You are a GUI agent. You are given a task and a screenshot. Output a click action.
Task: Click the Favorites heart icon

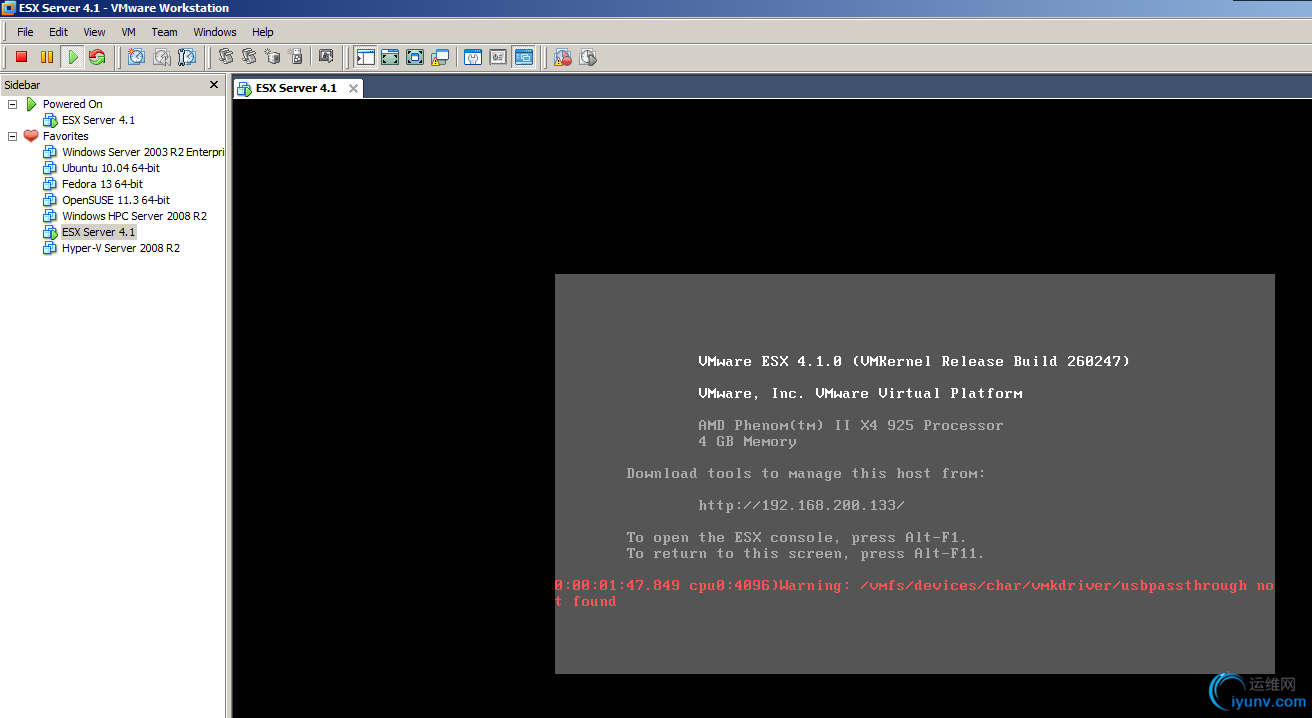(31, 136)
